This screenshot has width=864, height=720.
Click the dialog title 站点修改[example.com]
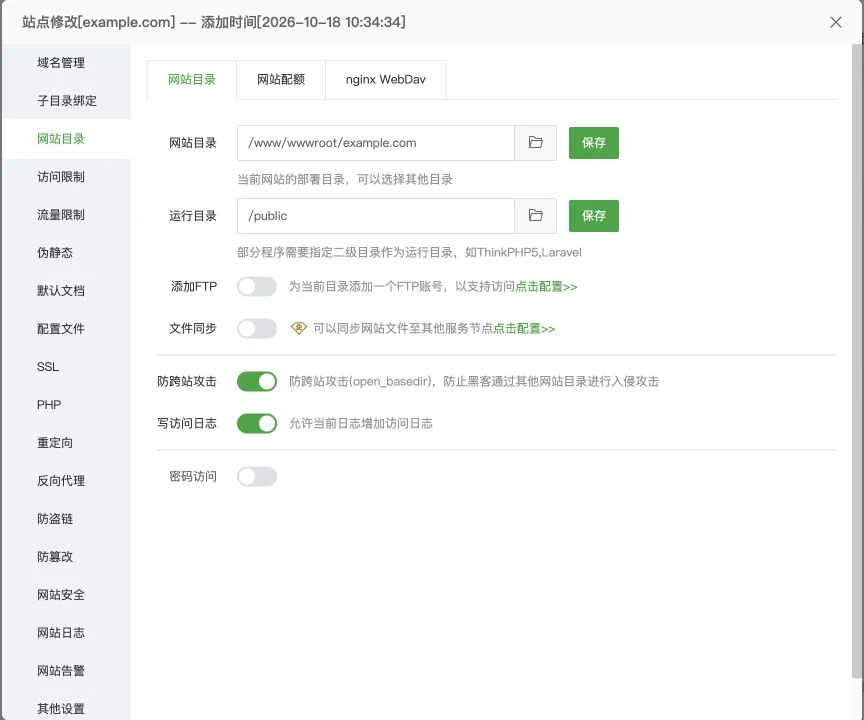click(99, 22)
